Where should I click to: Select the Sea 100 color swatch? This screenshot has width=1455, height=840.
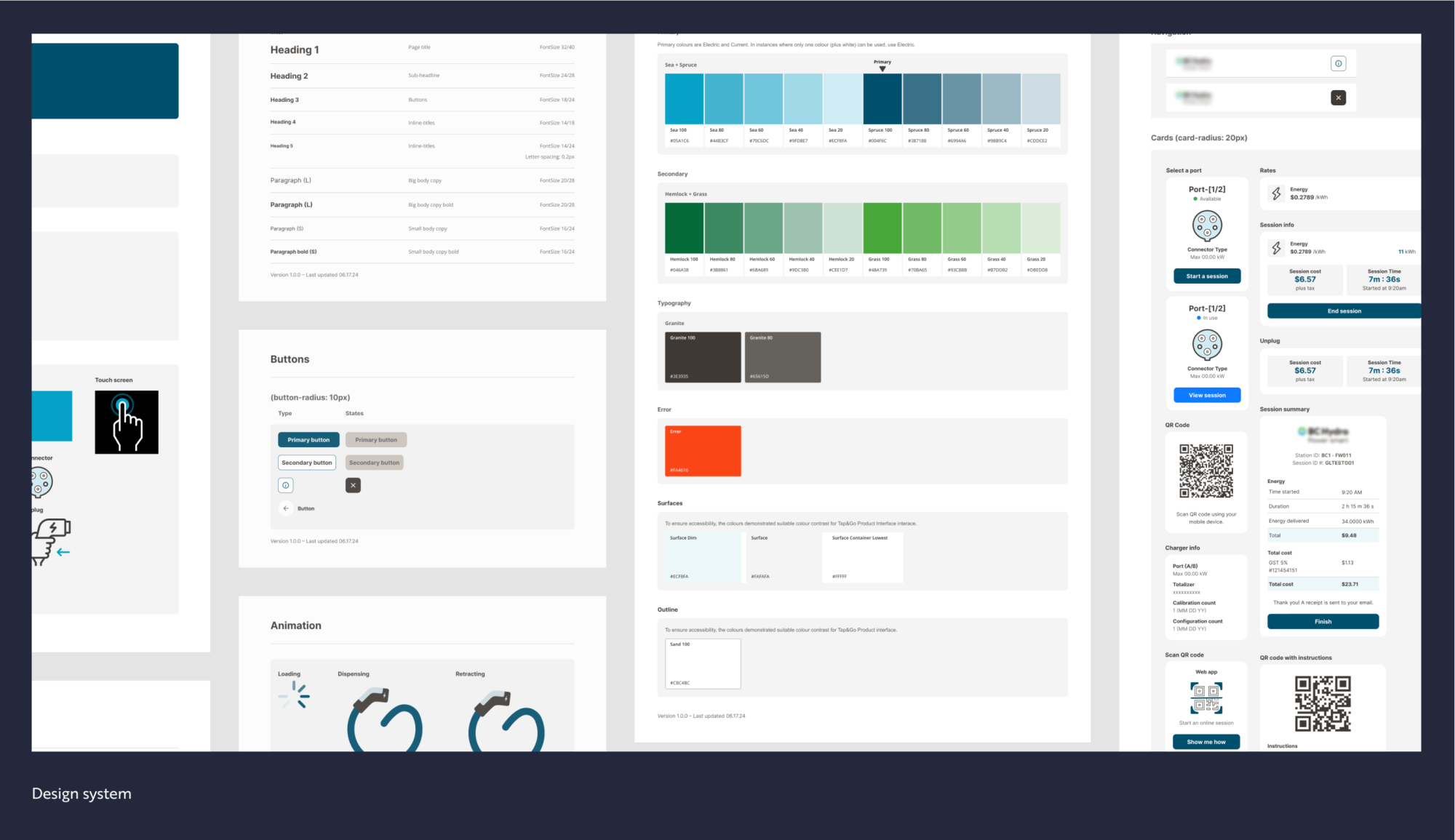pos(684,98)
